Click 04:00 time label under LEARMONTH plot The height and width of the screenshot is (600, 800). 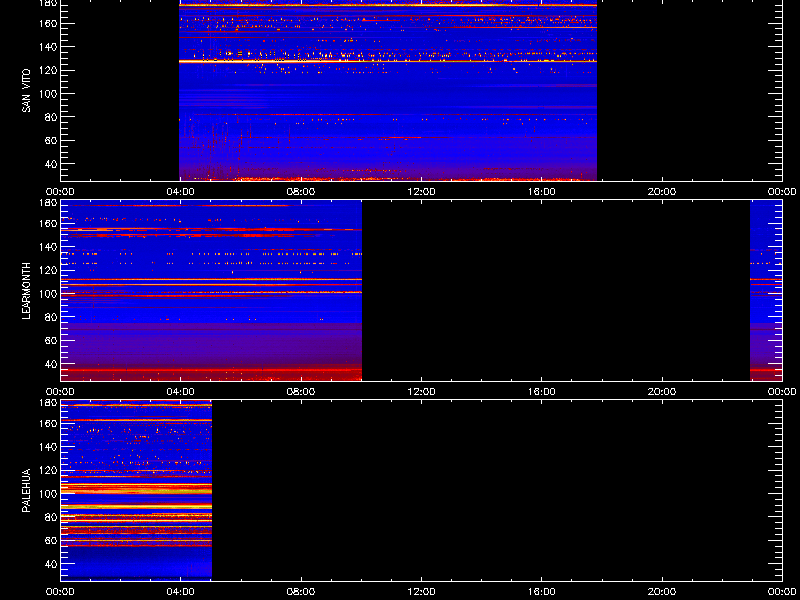[x=181, y=392]
